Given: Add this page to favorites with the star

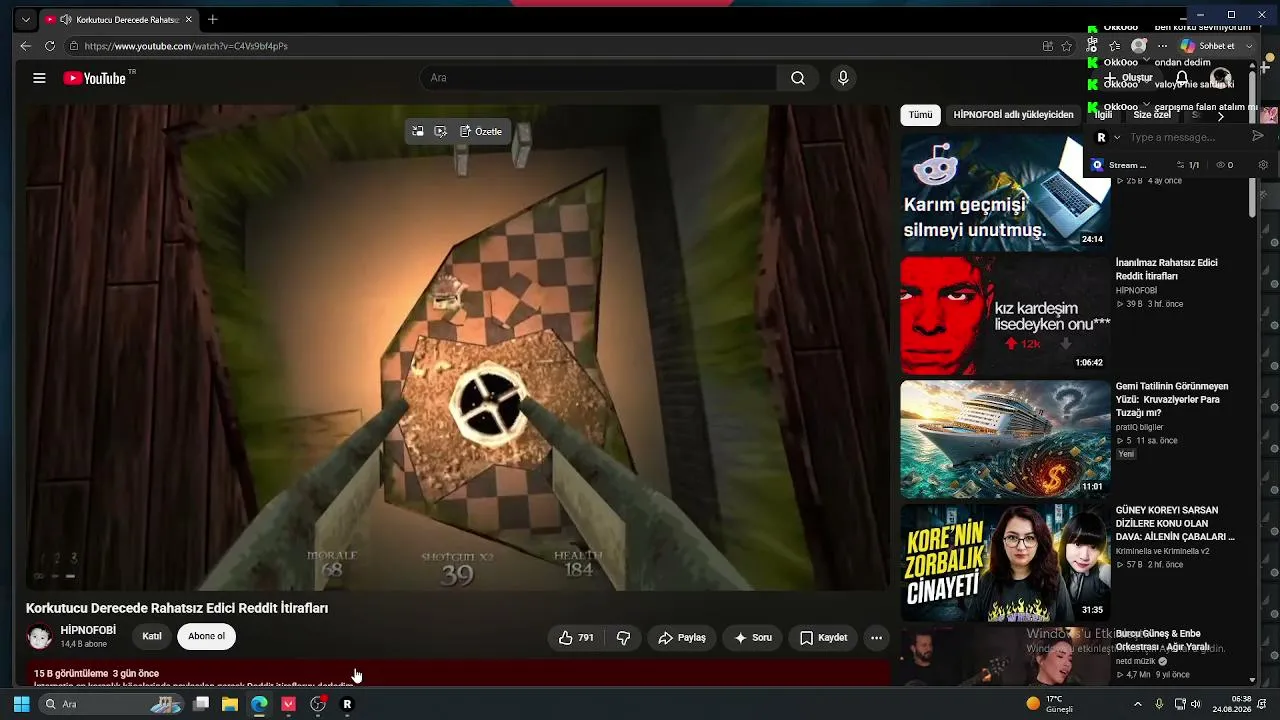Looking at the screenshot, I should click(x=1067, y=46).
